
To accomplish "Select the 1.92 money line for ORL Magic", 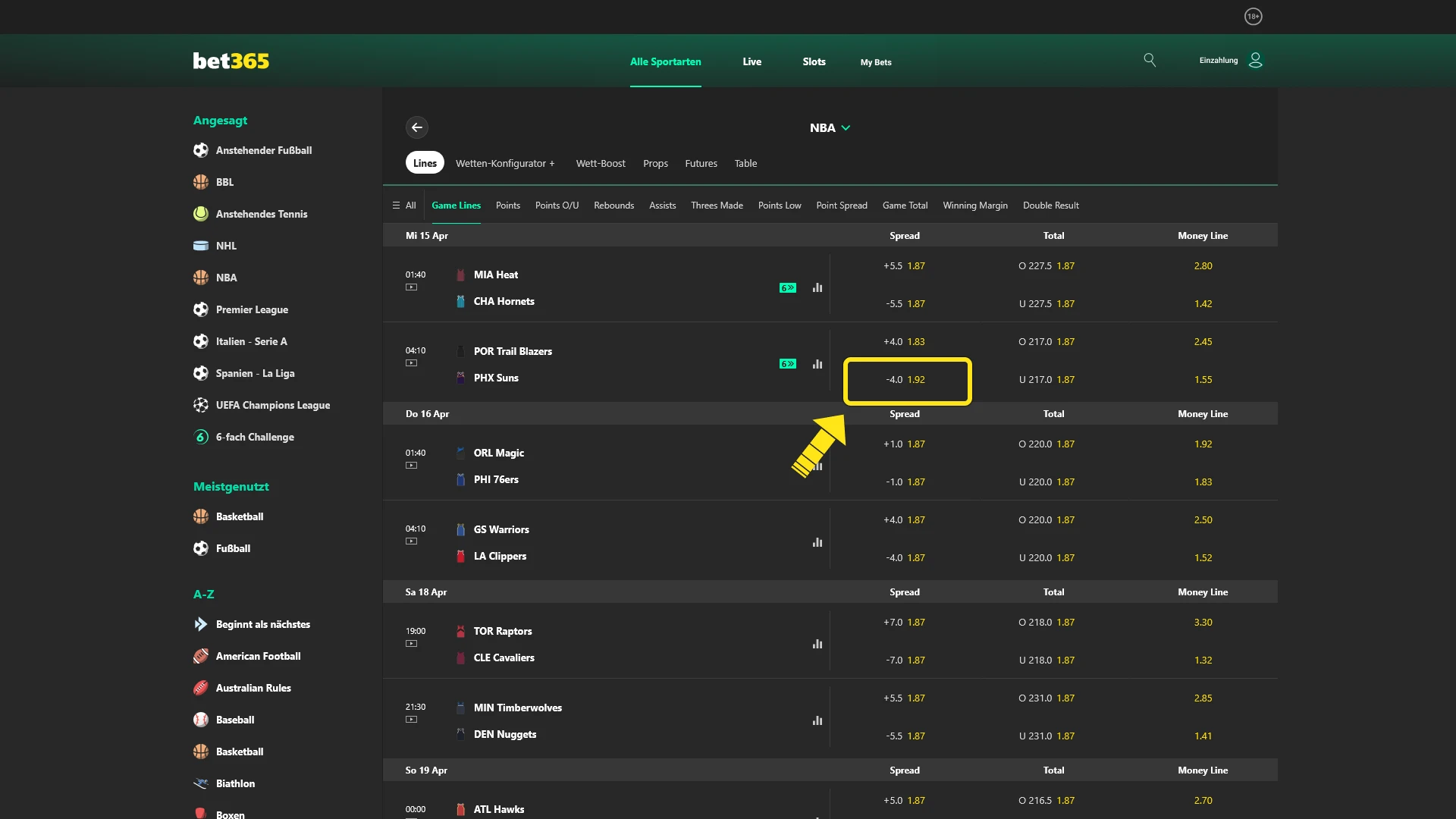I will tap(1203, 444).
